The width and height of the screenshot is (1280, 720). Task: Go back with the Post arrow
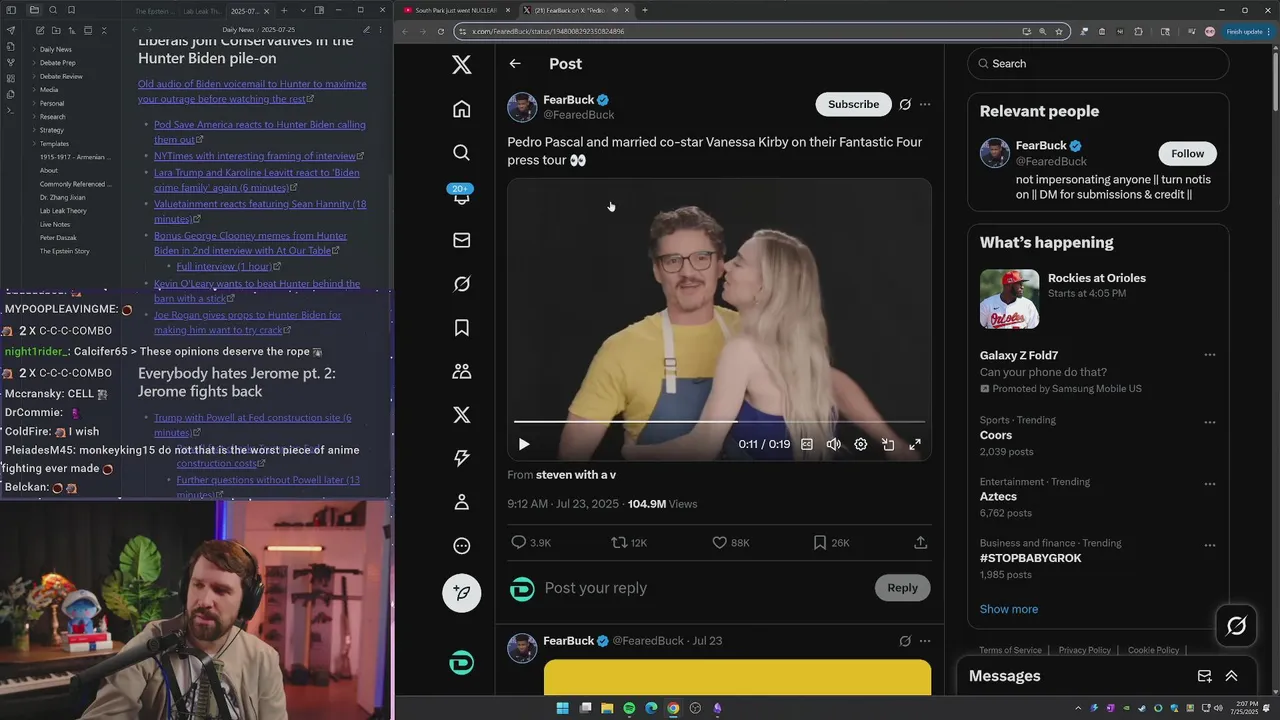click(x=515, y=64)
